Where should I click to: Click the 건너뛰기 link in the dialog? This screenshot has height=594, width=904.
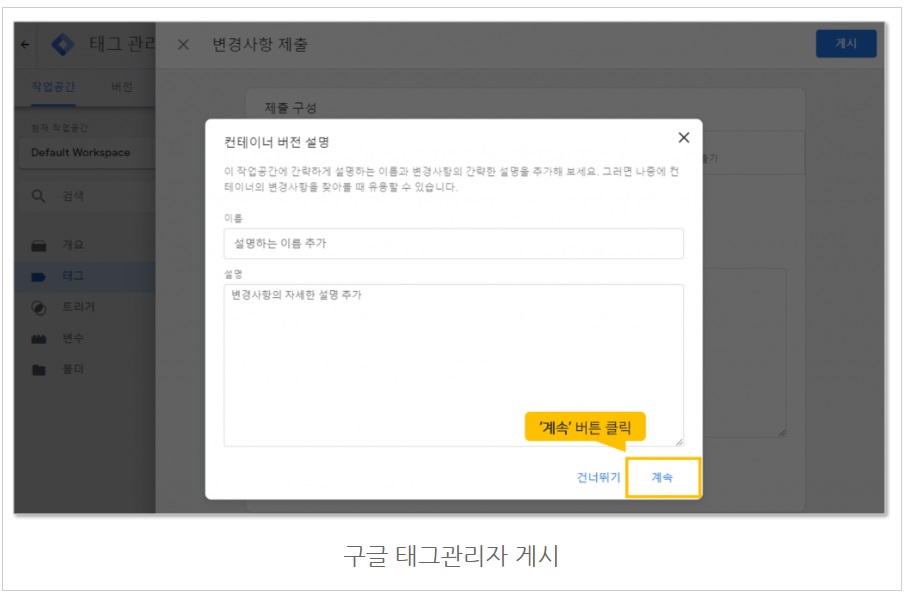[598, 477]
